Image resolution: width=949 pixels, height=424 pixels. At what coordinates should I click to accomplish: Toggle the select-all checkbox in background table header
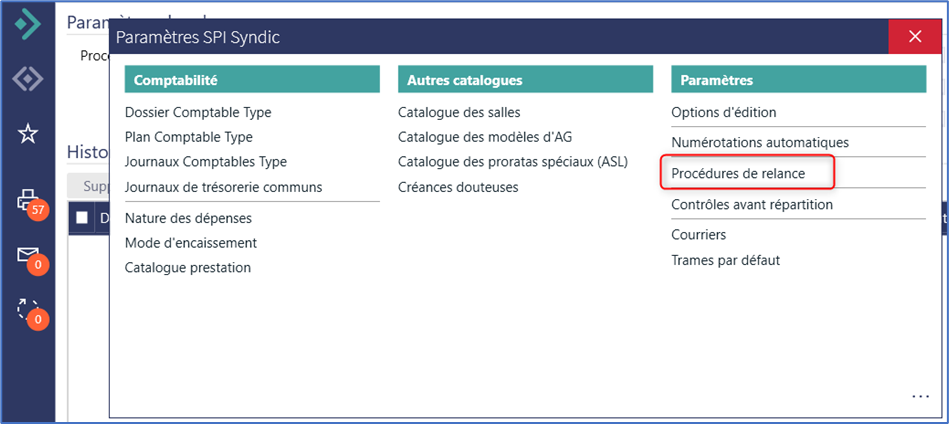tap(82, 218)
